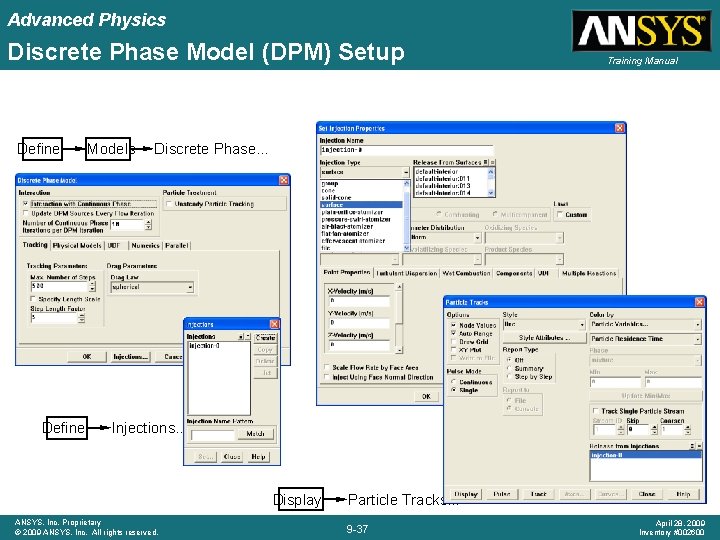Set Report Type to Summary
The width and height of the screenshot is (720, 540).
[x=509, y=368]
